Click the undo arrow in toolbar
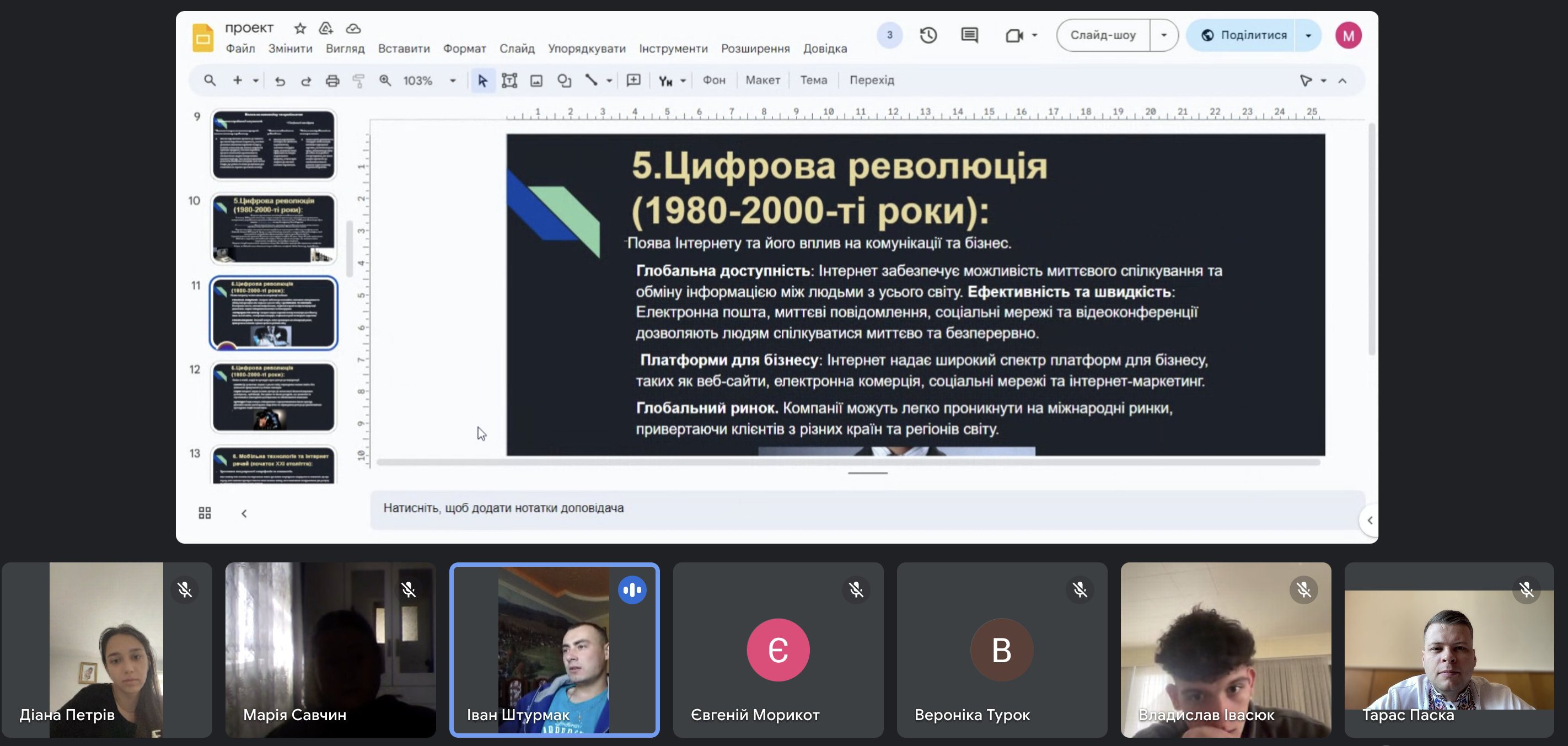The image size is (1568, 746). point(280,80)
